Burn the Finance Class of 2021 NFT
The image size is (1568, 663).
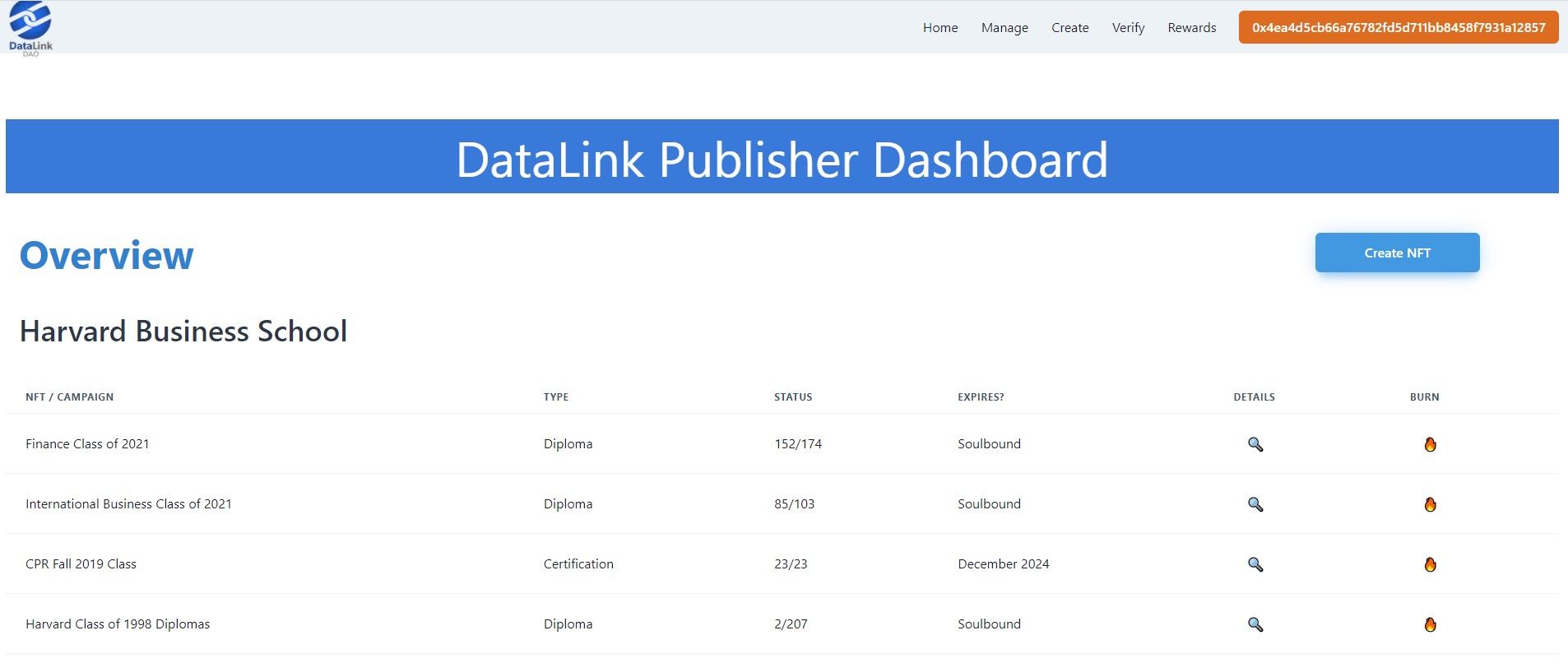pos(1430,444)
